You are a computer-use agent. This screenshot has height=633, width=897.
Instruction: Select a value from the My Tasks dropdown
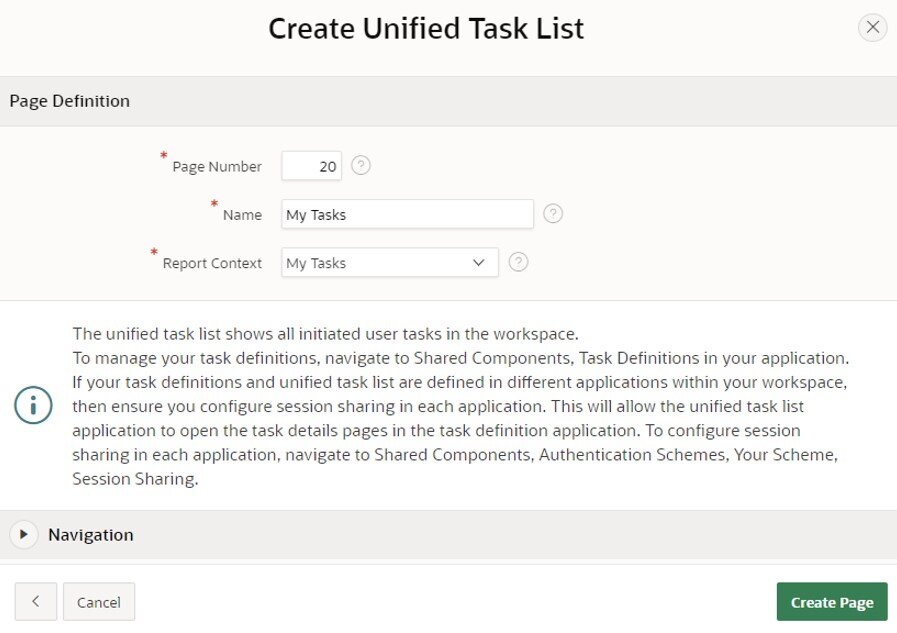(x=390, y=262)
